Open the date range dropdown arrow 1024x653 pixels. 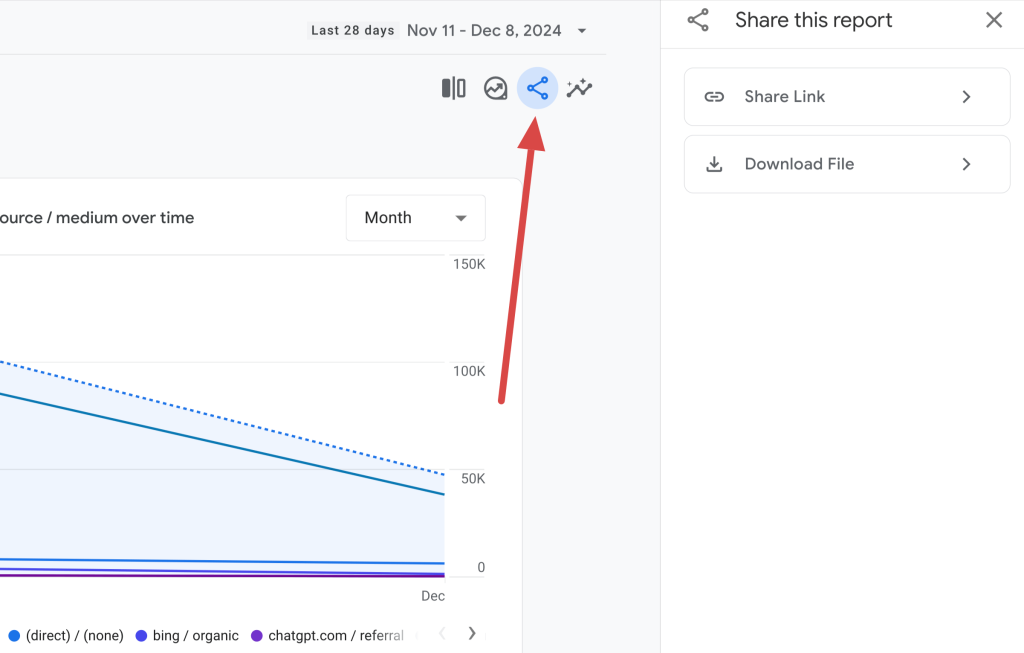coord(582,31)
